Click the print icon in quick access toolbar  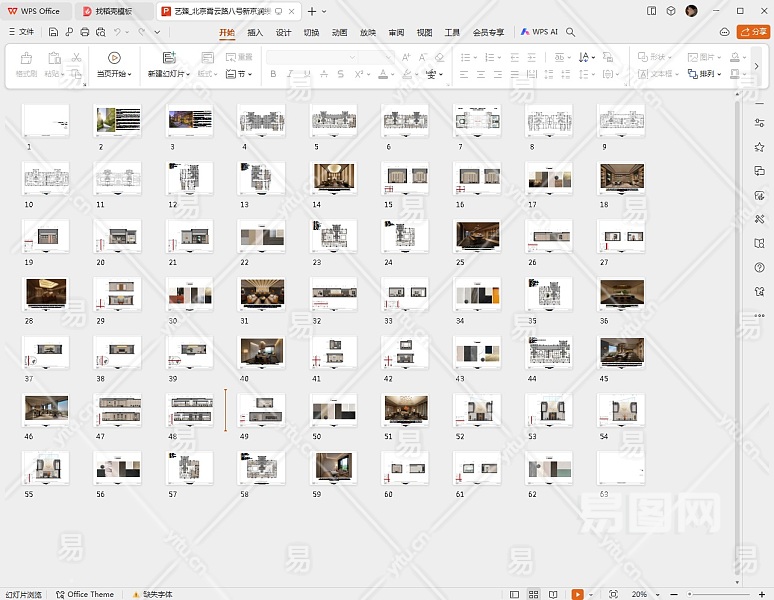85,32
